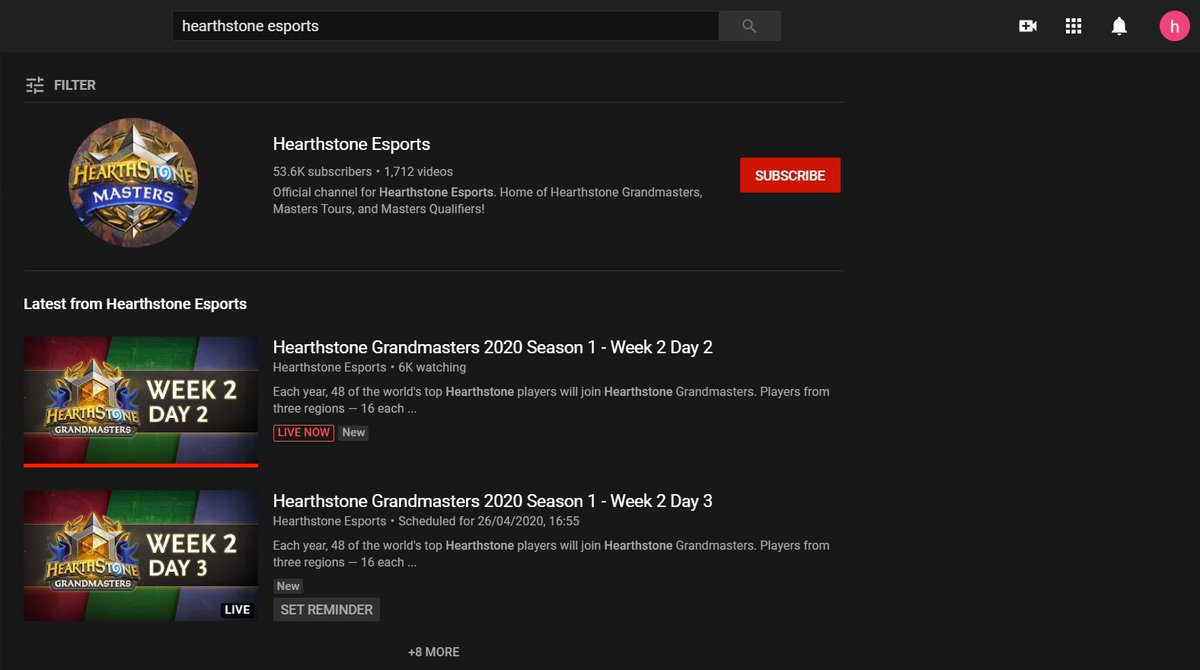Click the Official channel description text
Screen dimensions: 1200x670
[488, 201]
